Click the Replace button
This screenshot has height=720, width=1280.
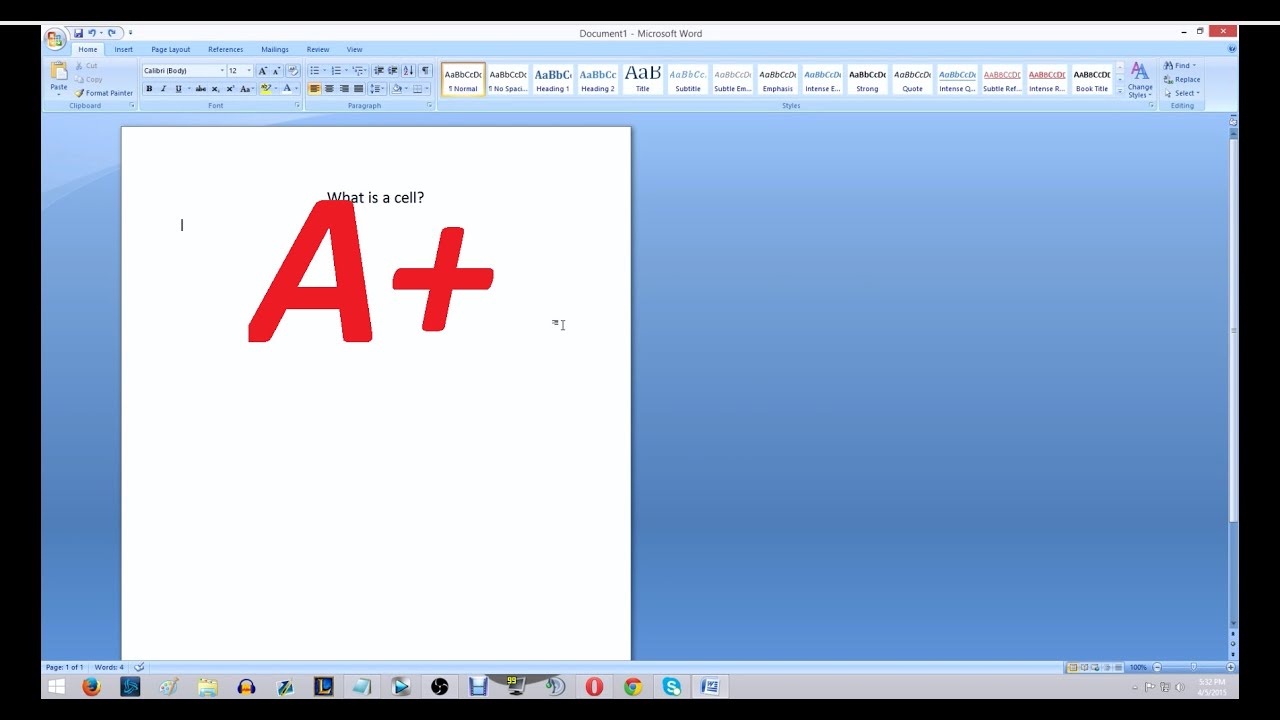pyautogui.click(x=1182, y=79)
